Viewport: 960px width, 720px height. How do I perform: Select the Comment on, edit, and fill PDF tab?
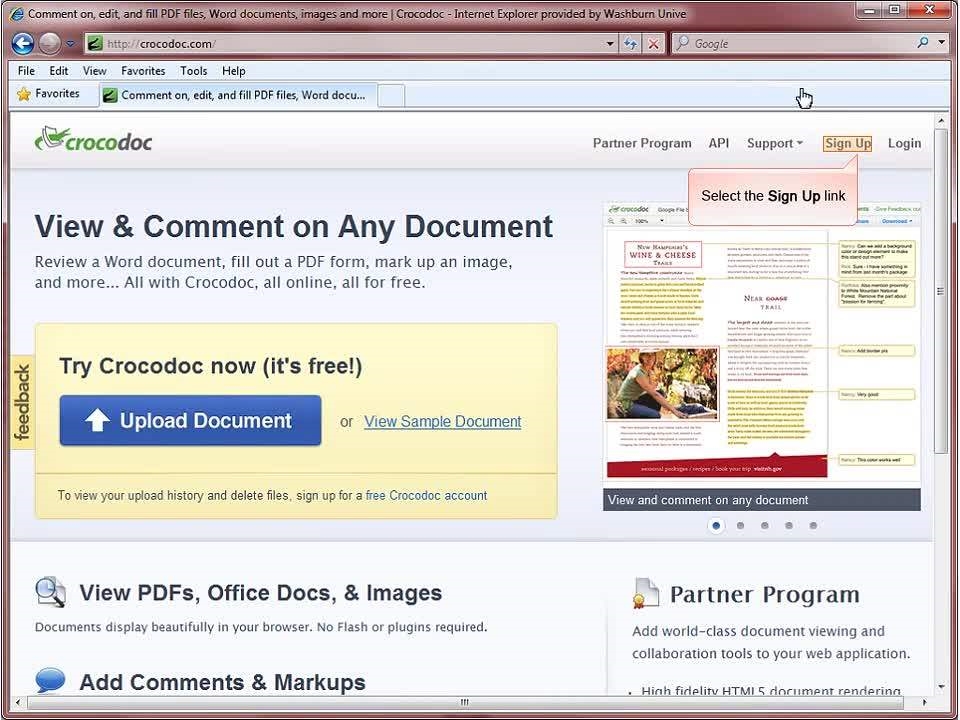(238, 96)
